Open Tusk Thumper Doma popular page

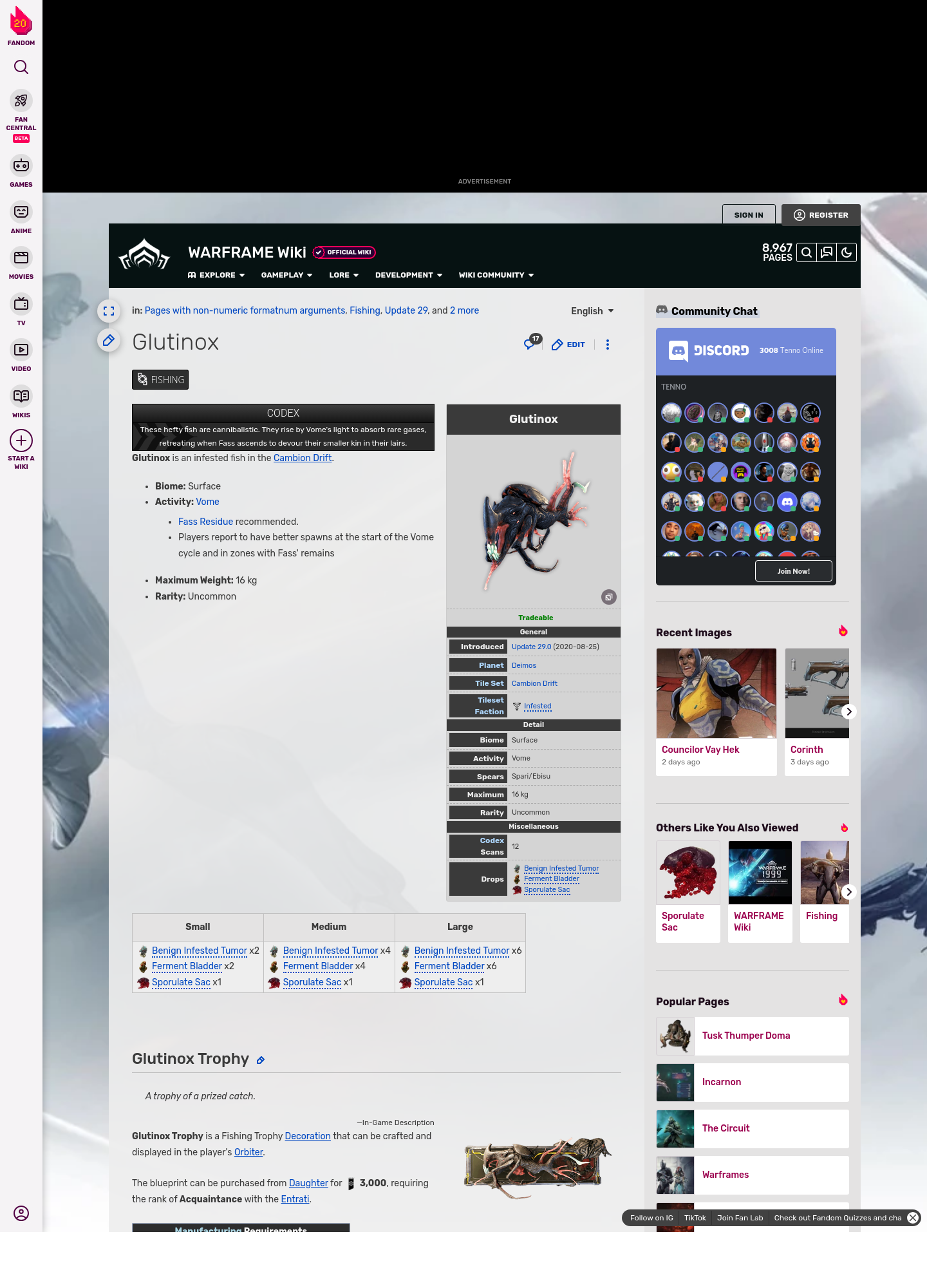[x=753, y=1036]
